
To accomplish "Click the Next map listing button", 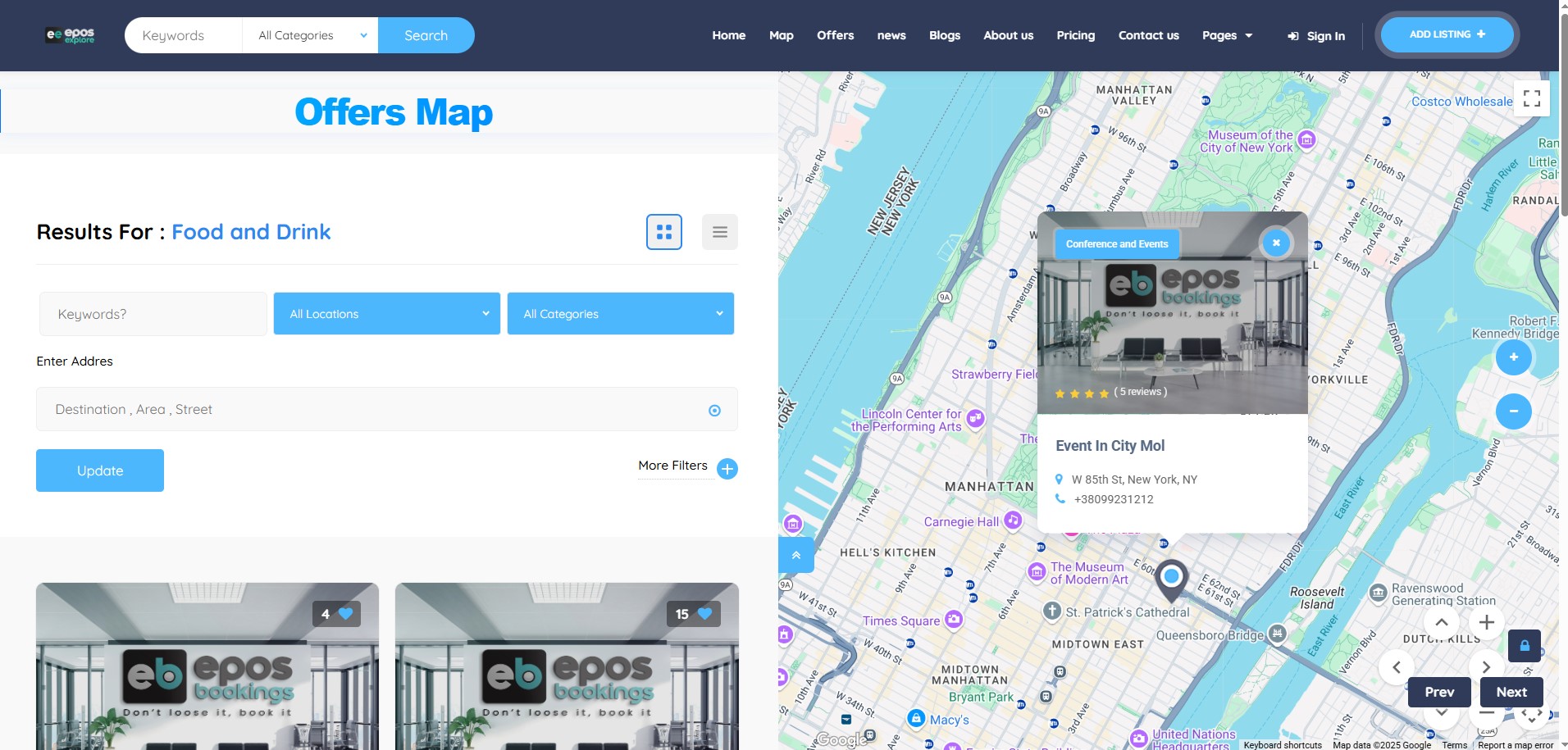I will 1511,692.
